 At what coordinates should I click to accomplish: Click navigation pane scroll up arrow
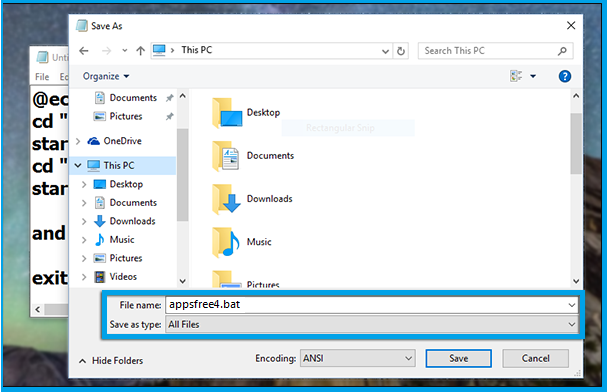coord(183,96)
